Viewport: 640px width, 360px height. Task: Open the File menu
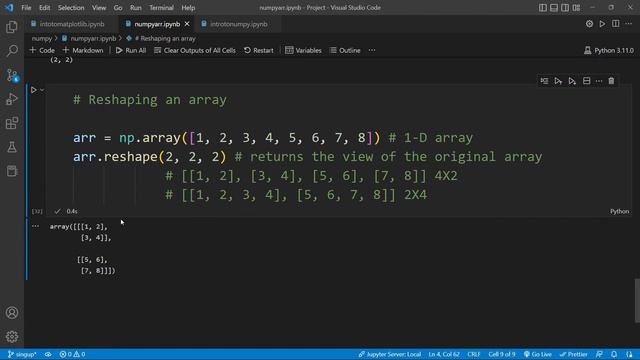[x=26, y=8]
